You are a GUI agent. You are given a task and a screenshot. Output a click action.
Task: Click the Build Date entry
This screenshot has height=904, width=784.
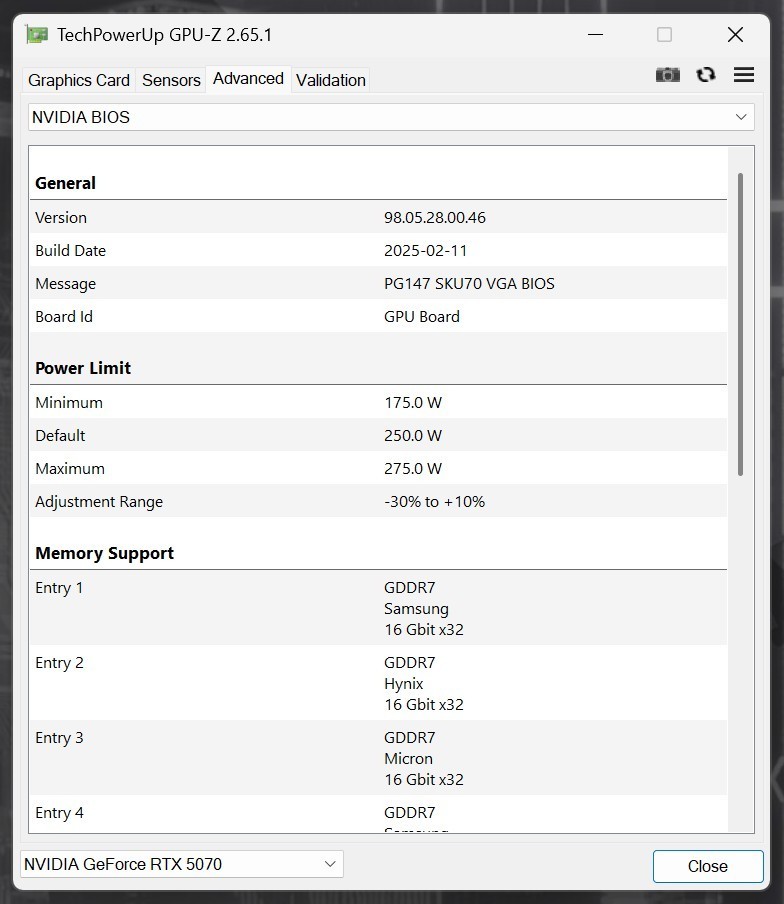click(390, 250)
